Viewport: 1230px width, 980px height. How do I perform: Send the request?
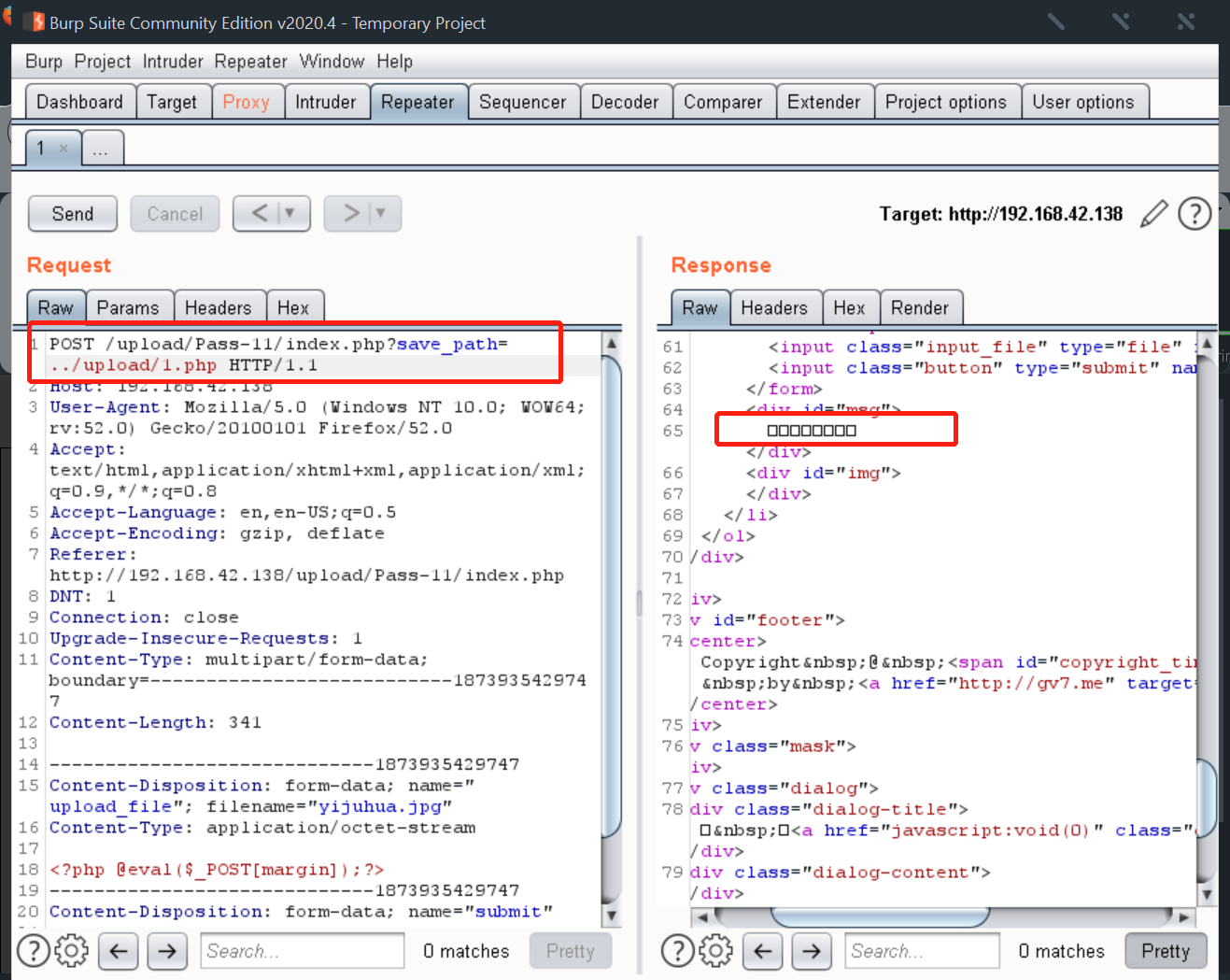coord(73,214)
